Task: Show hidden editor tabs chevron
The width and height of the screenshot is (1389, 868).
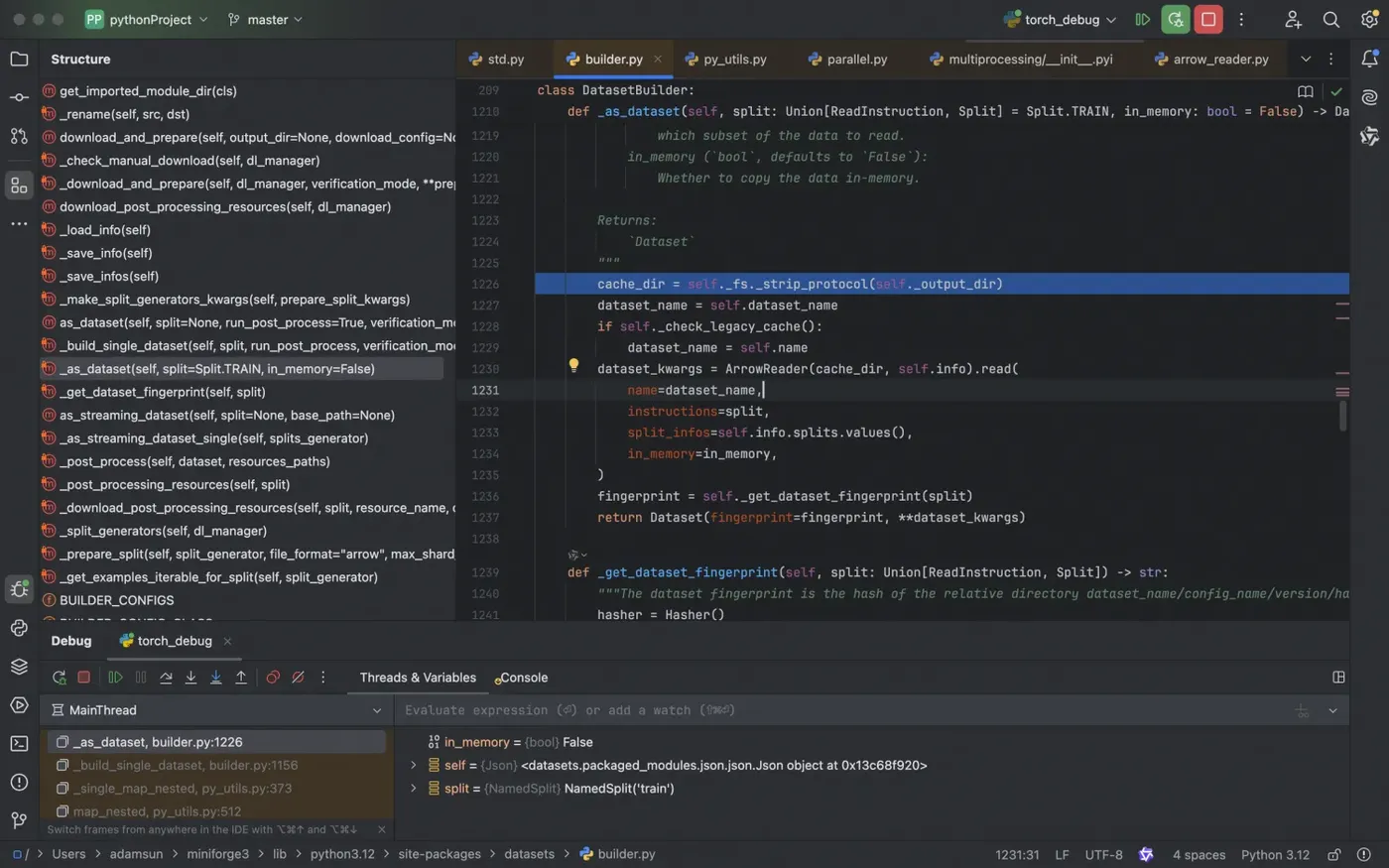Action: pos(1306,60)
